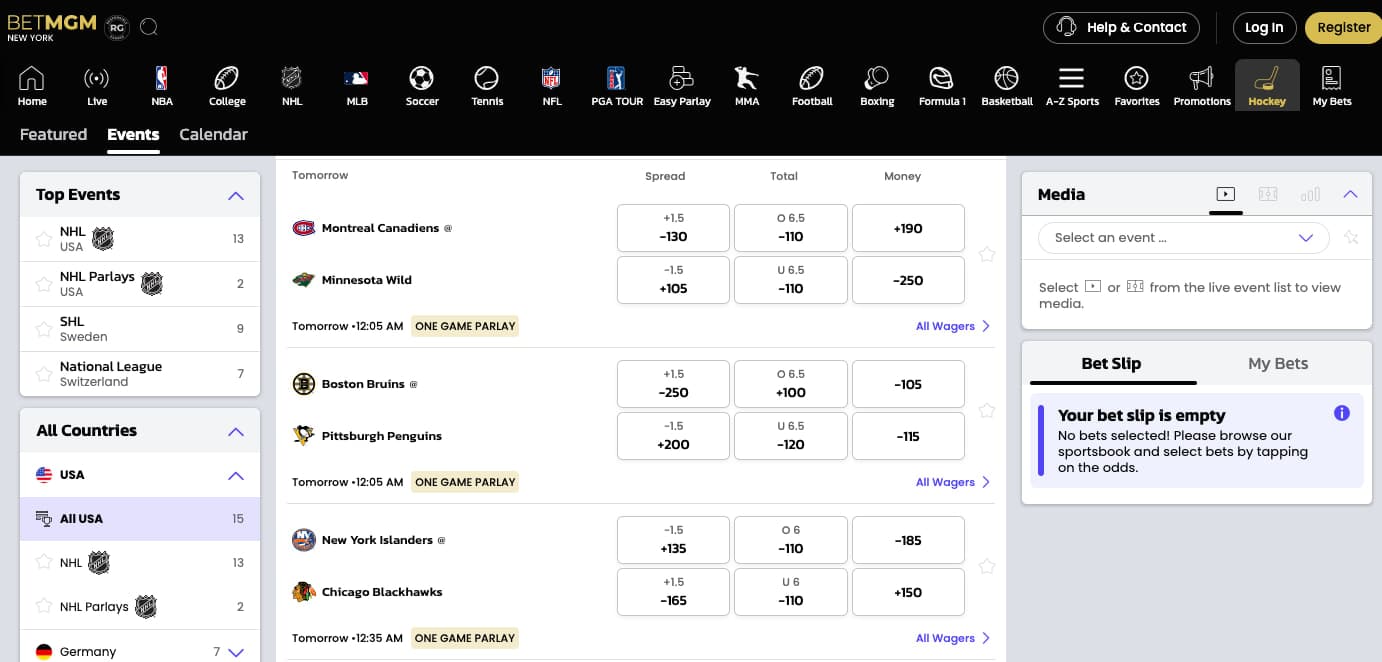Show the media video stream view

point(1226,194)
